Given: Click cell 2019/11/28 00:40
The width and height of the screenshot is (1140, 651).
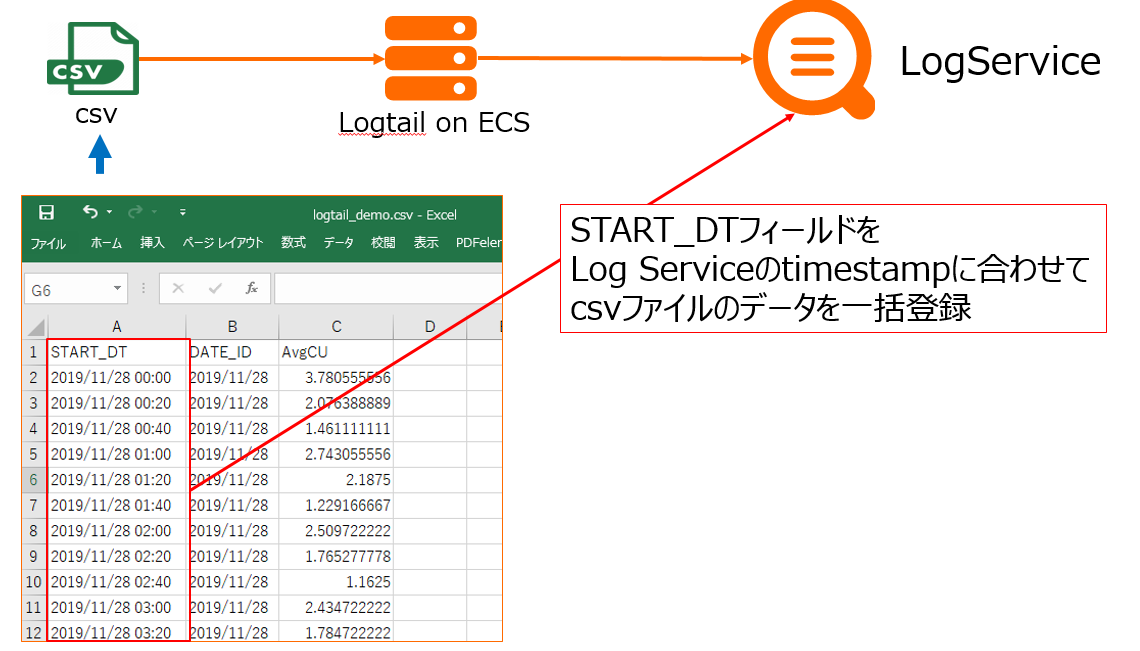Looking at the screenshot, I should click(x=116, y=429).
